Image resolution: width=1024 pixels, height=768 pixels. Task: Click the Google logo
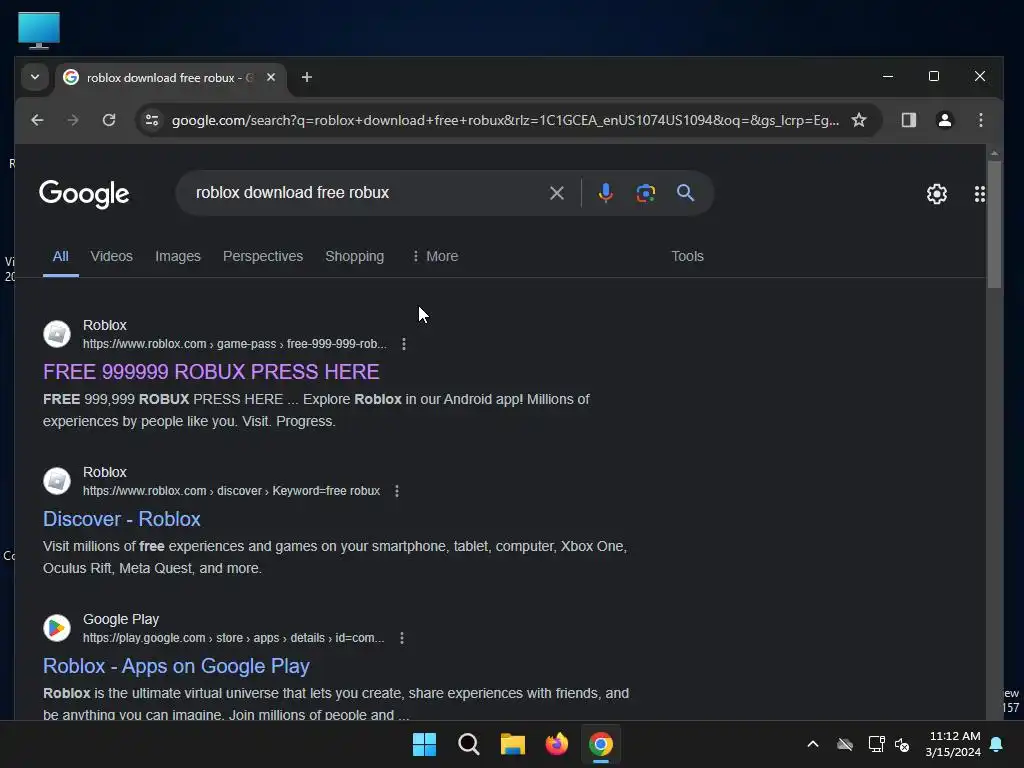click(84, 193)
